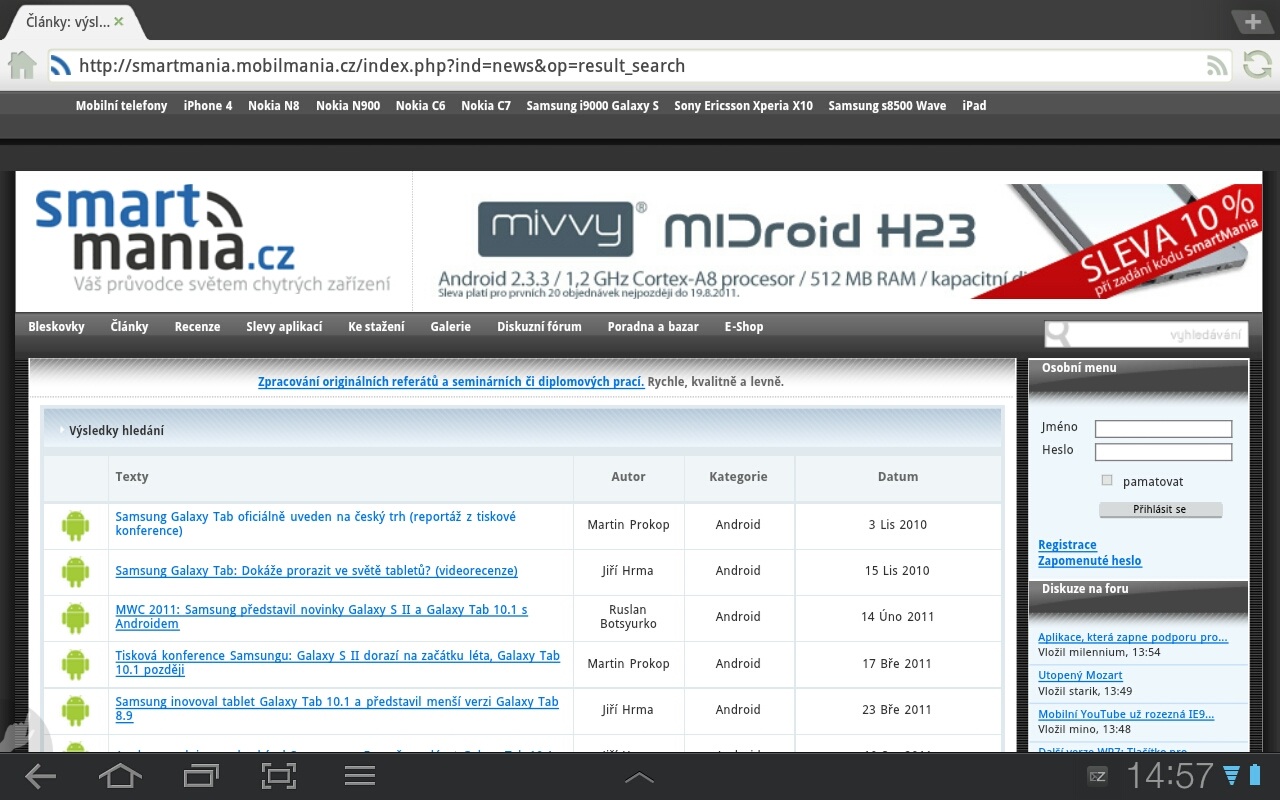
Task: Click the smartmania.cz logo
Action: [x=212, y=239]
